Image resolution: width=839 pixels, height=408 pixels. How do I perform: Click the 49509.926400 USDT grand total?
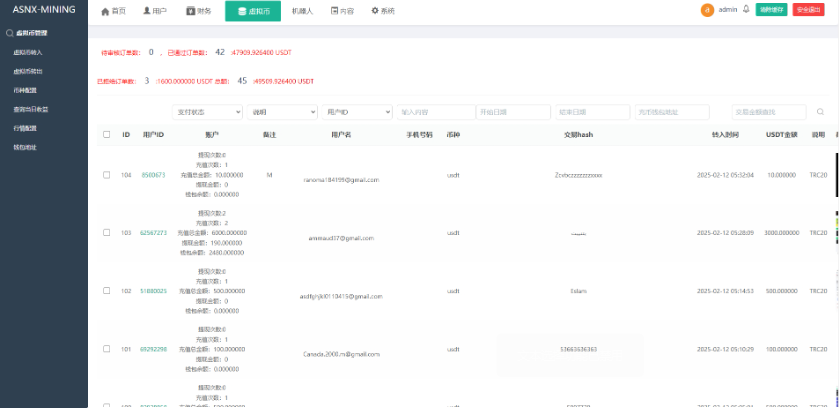point(284,81)
